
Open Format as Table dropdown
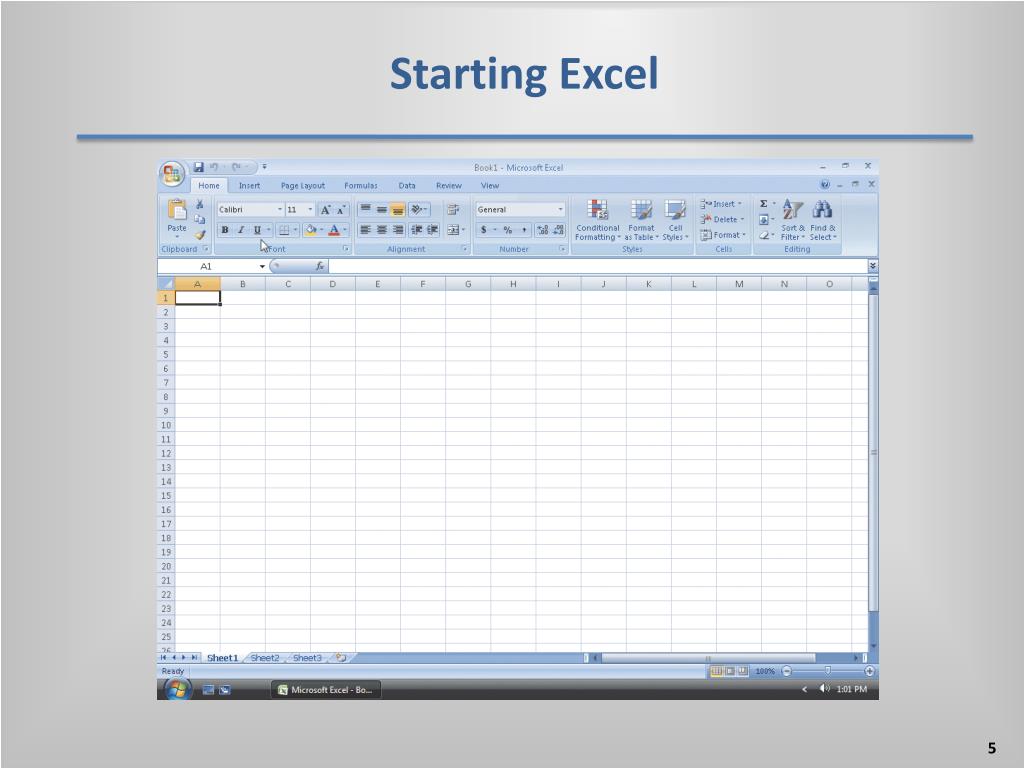tap(641, 220)
